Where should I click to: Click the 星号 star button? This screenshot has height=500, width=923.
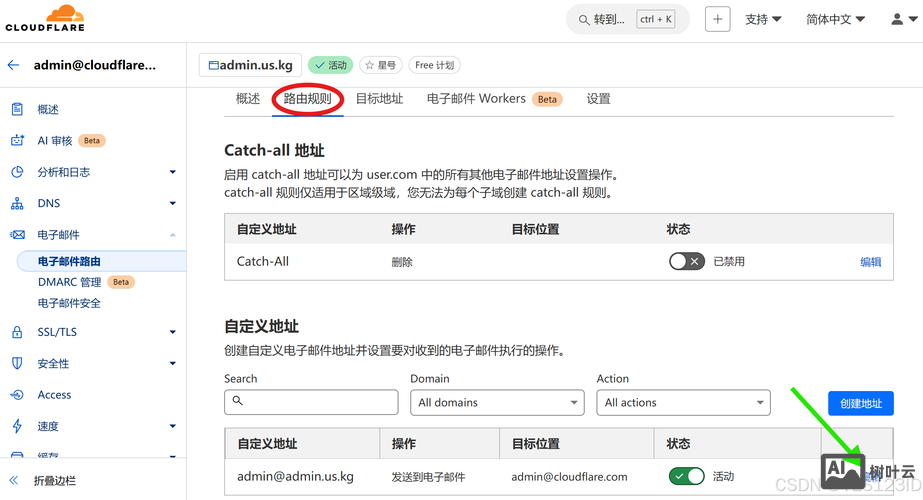(x=380, y=65)
